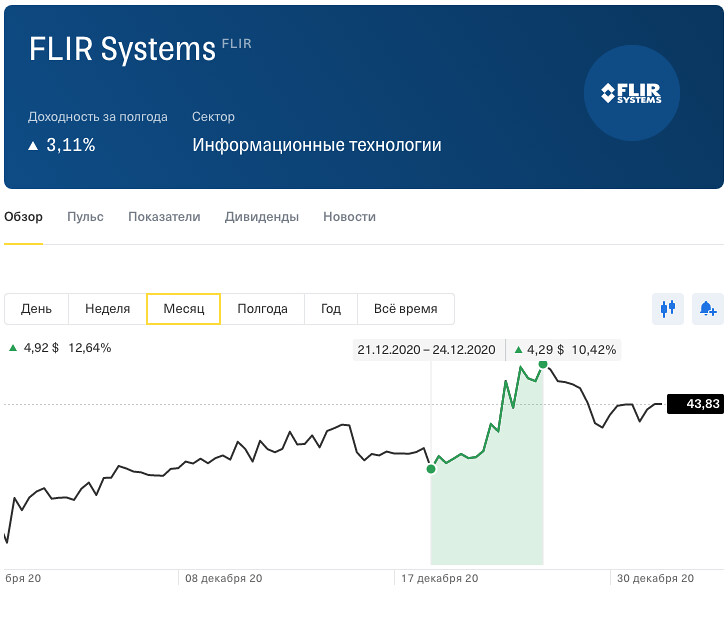
Task: Select the Всё время chart period
Action: pyautogui.click(x=406, y=309)
